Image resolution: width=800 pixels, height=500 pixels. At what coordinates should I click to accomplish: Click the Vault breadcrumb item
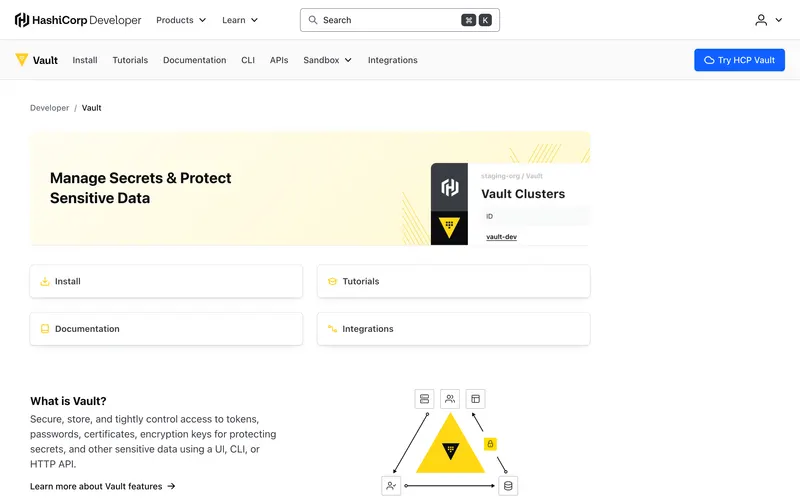point(91,108)
